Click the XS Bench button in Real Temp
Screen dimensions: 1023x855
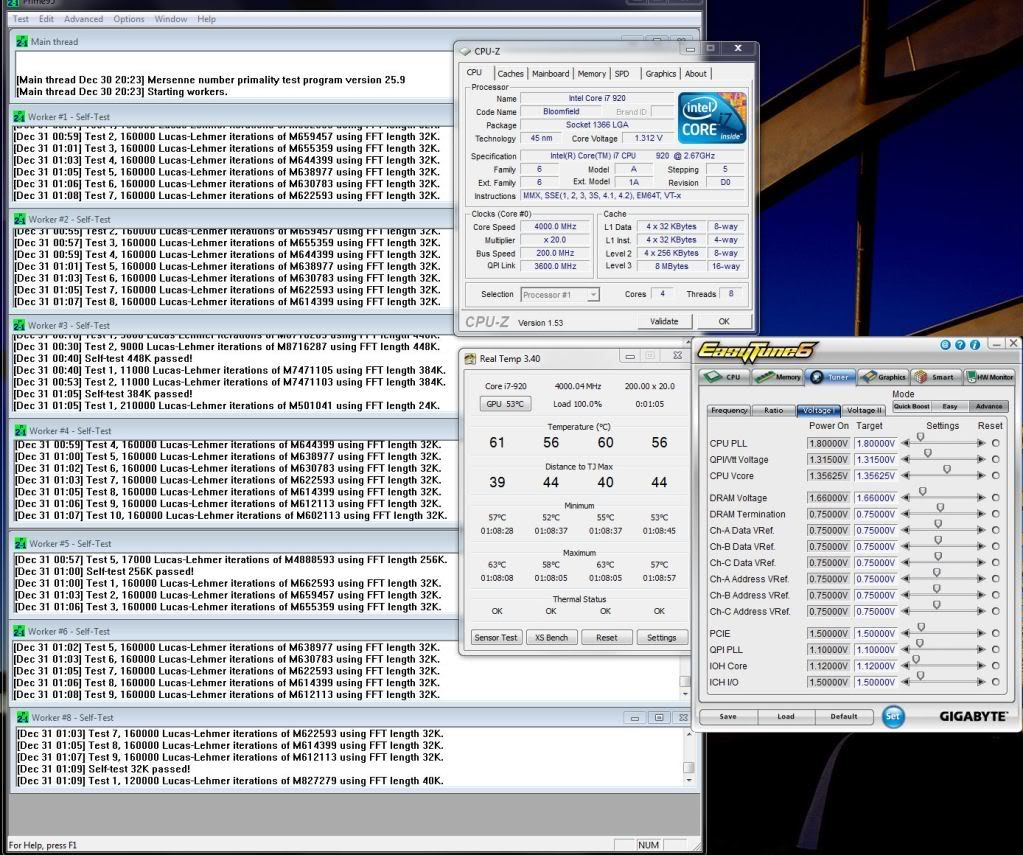pyautogui.click(x=551, y=638)
